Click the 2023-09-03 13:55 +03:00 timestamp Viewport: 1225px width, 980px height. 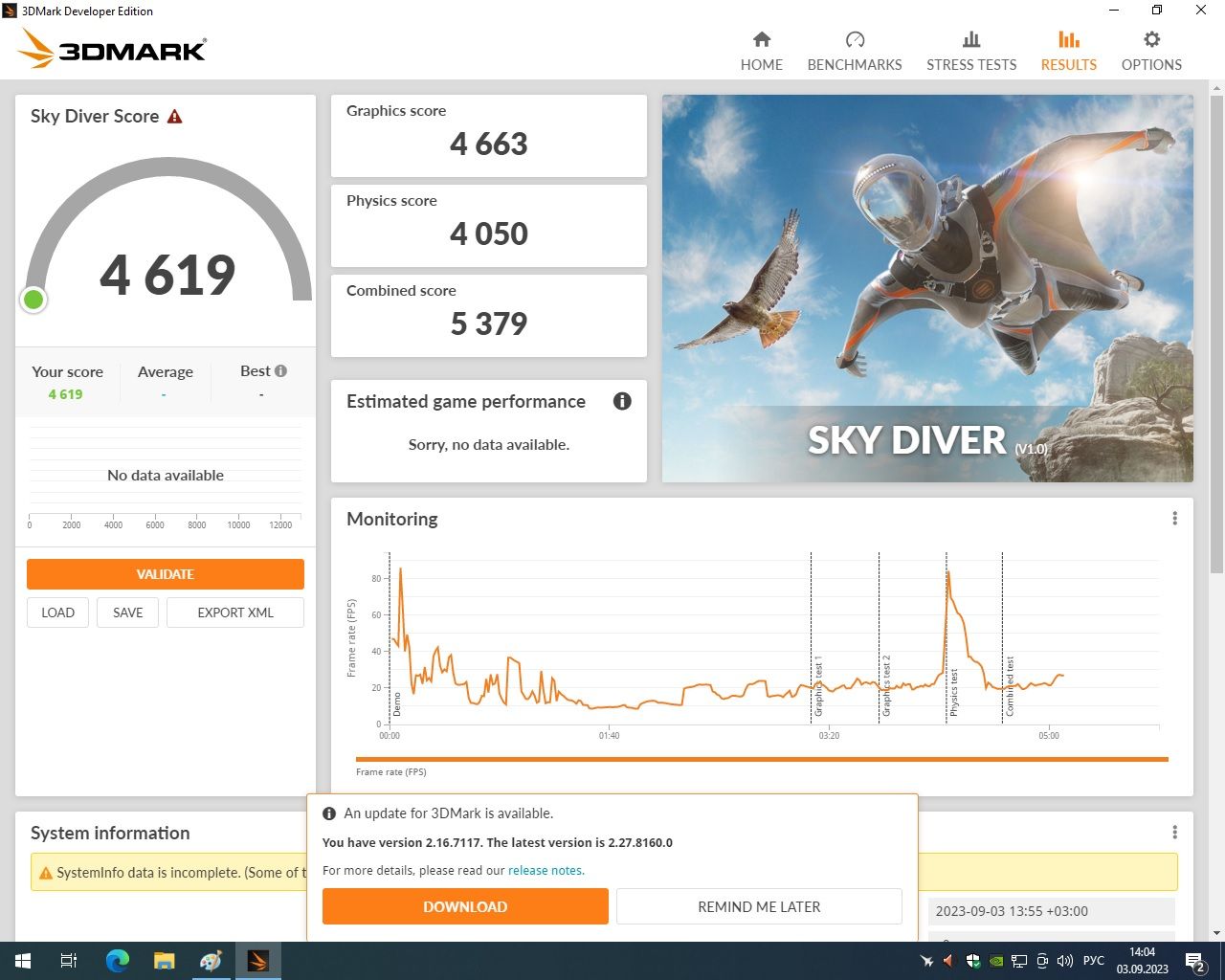1012,911
